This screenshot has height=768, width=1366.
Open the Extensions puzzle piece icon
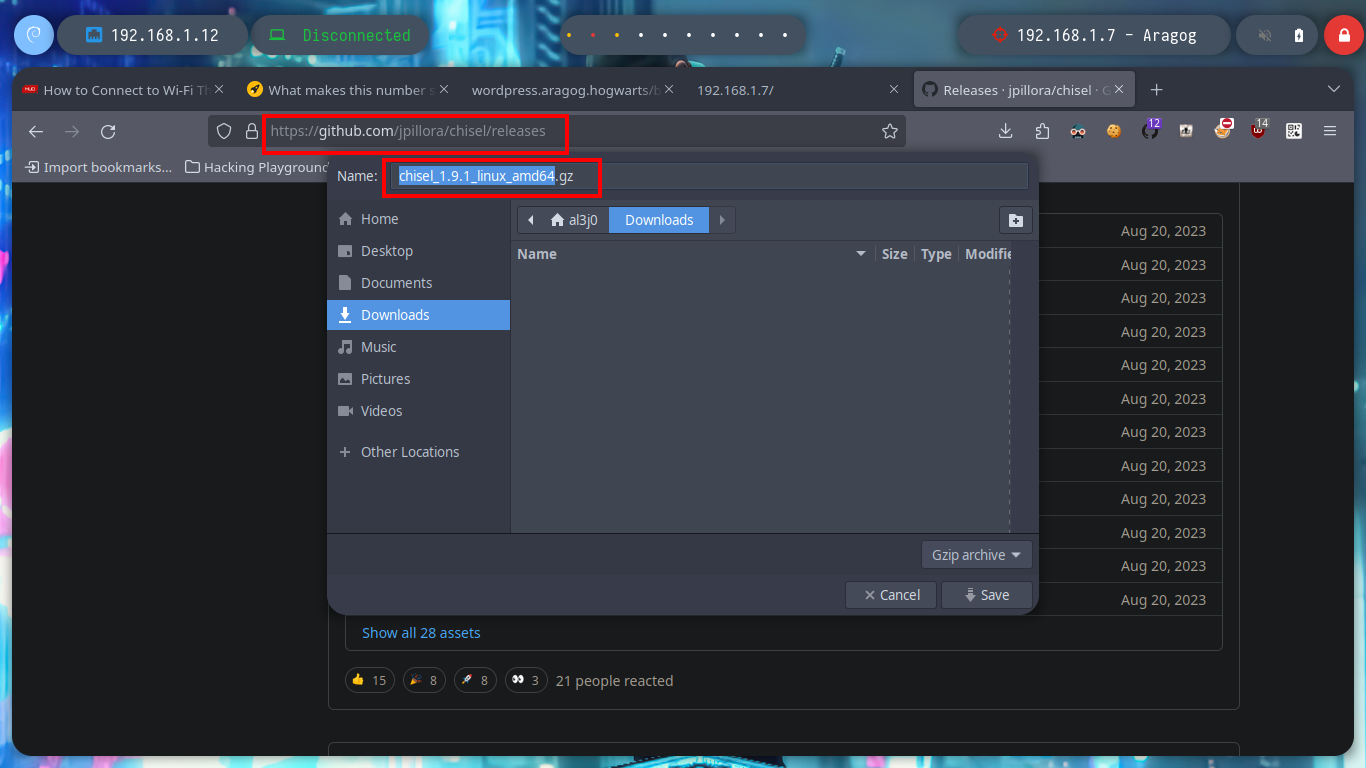click(1042, 131)
